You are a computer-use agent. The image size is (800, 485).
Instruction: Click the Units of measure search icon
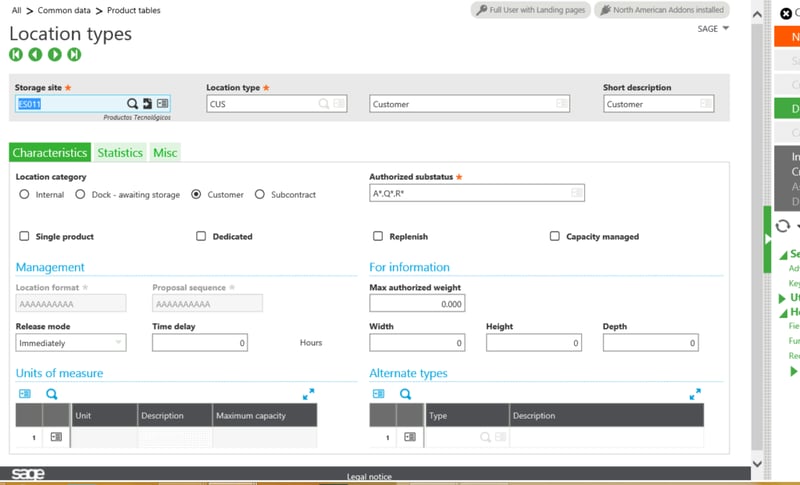tap(52, 394)
